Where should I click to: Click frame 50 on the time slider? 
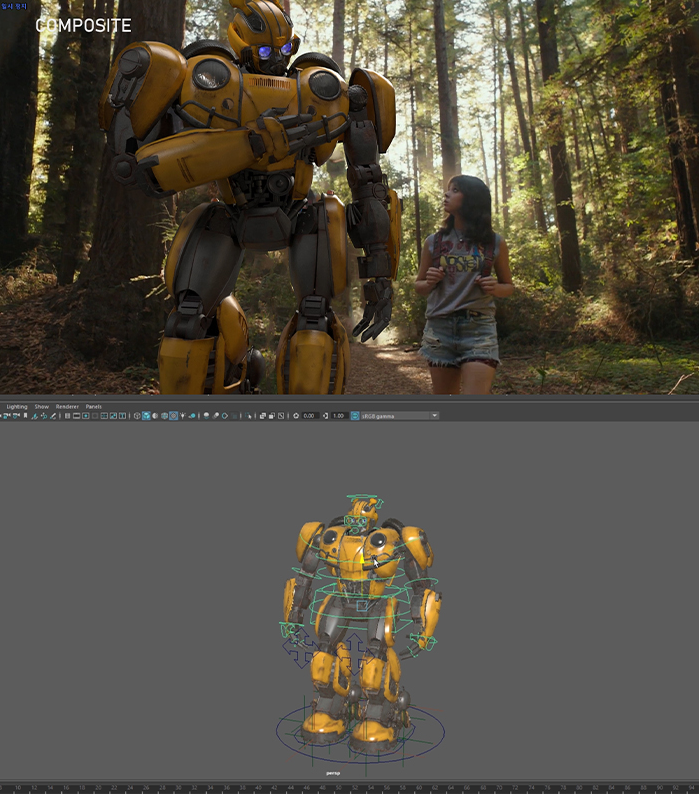click(x=338, y=788)
